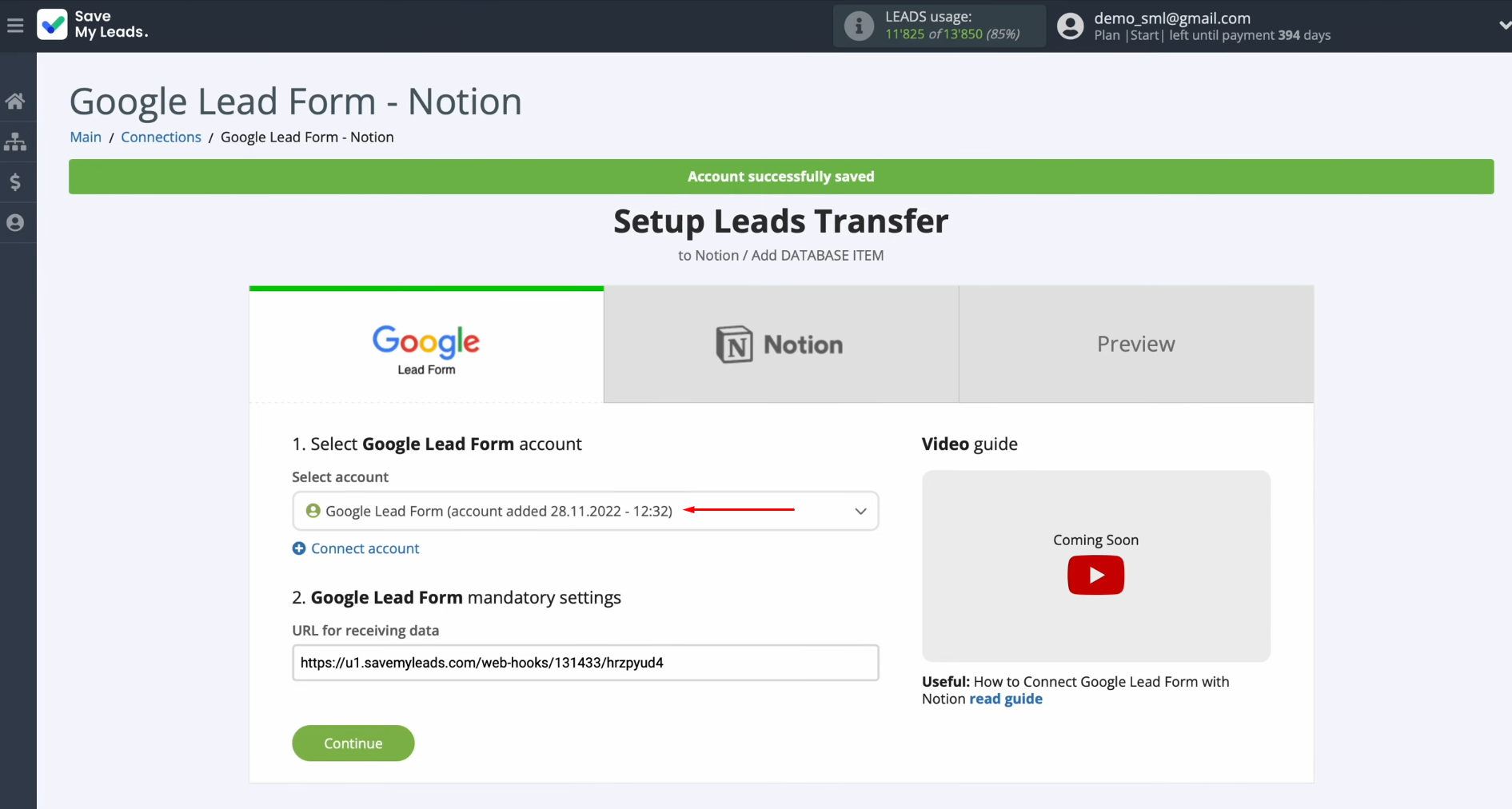Open the billing dollar icon in sidebar
The image size is (1512, 809).
pyautogui.click(x=15, y=182)
